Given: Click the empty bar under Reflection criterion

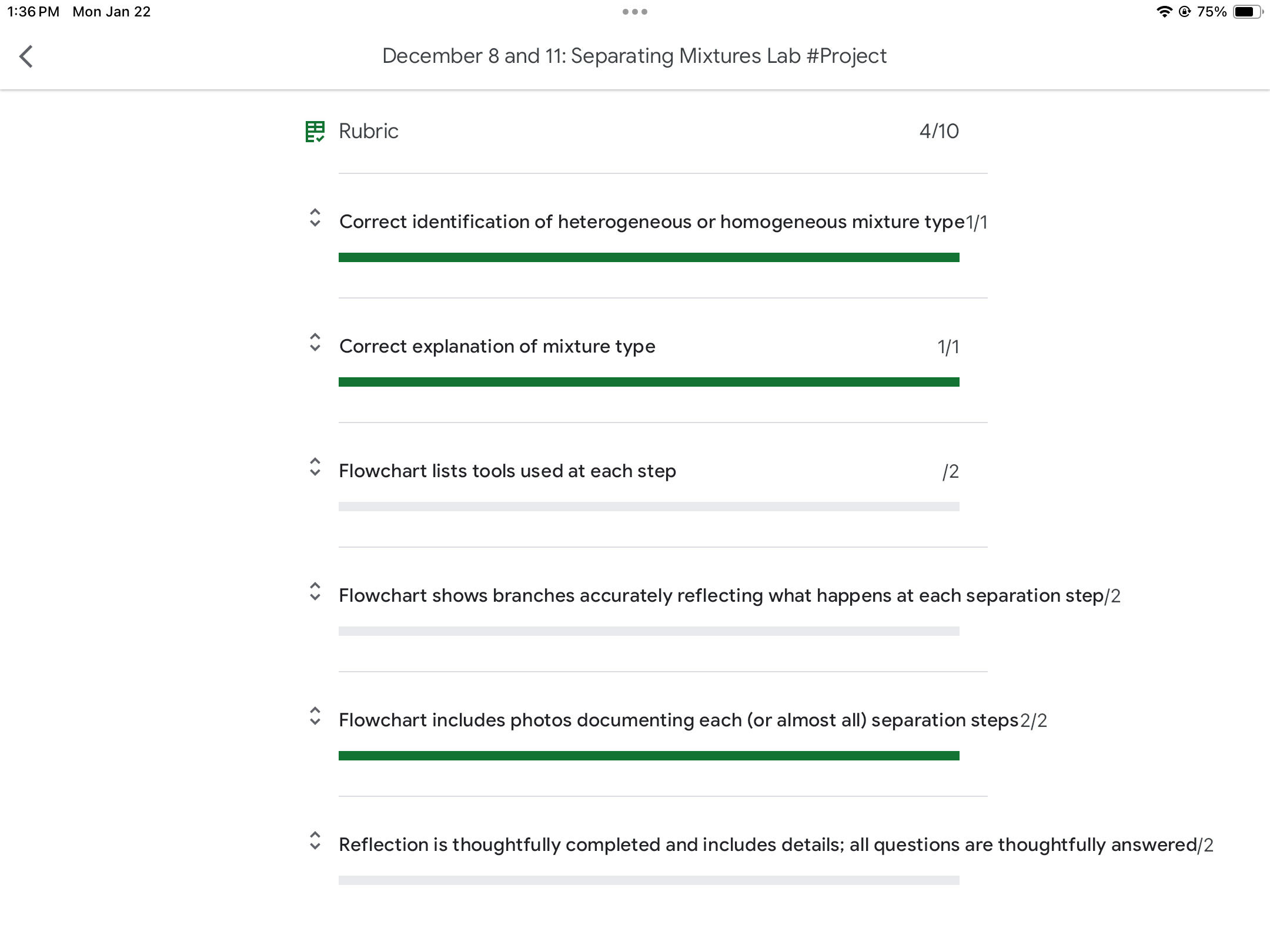Looking at the screenshot, I should pyautogui.click(x=649, y=880).
